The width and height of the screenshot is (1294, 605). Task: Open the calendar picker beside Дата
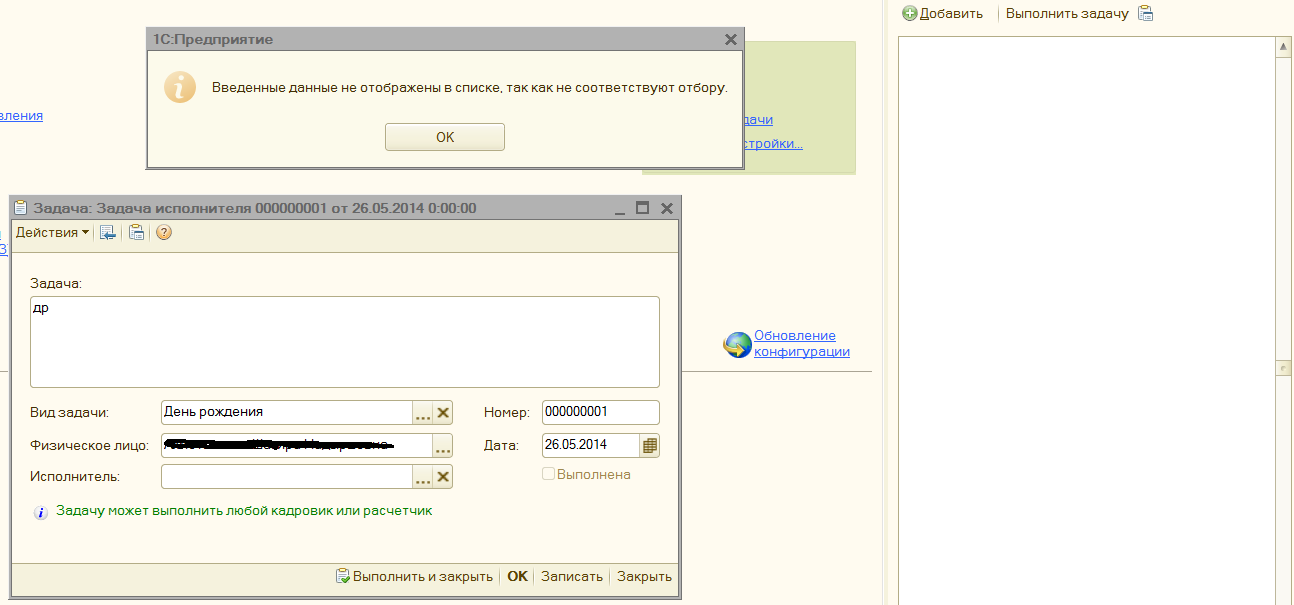[x=650, y=445]
